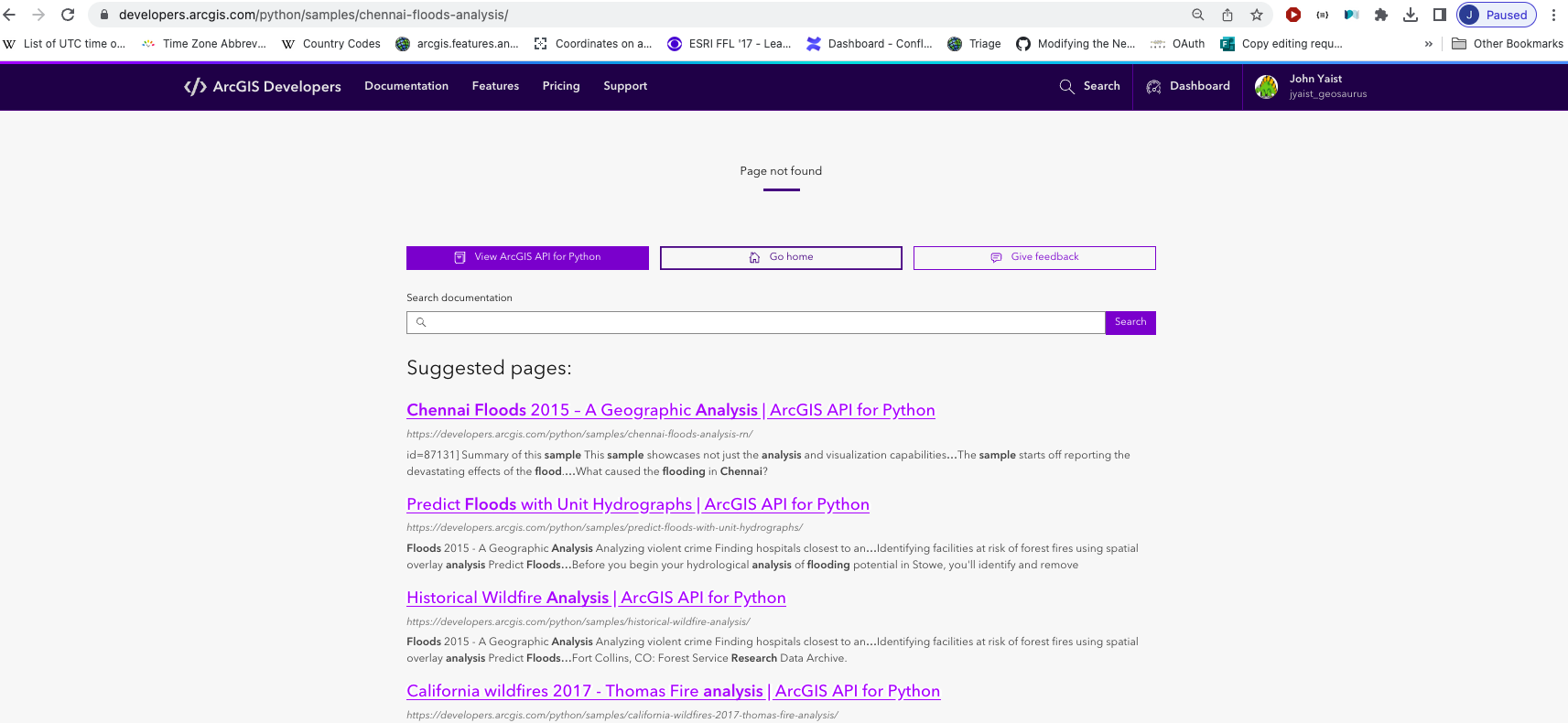Toggle the browser side panel icon
This screenshot has width=1568, height=723.
point(1440,15)
